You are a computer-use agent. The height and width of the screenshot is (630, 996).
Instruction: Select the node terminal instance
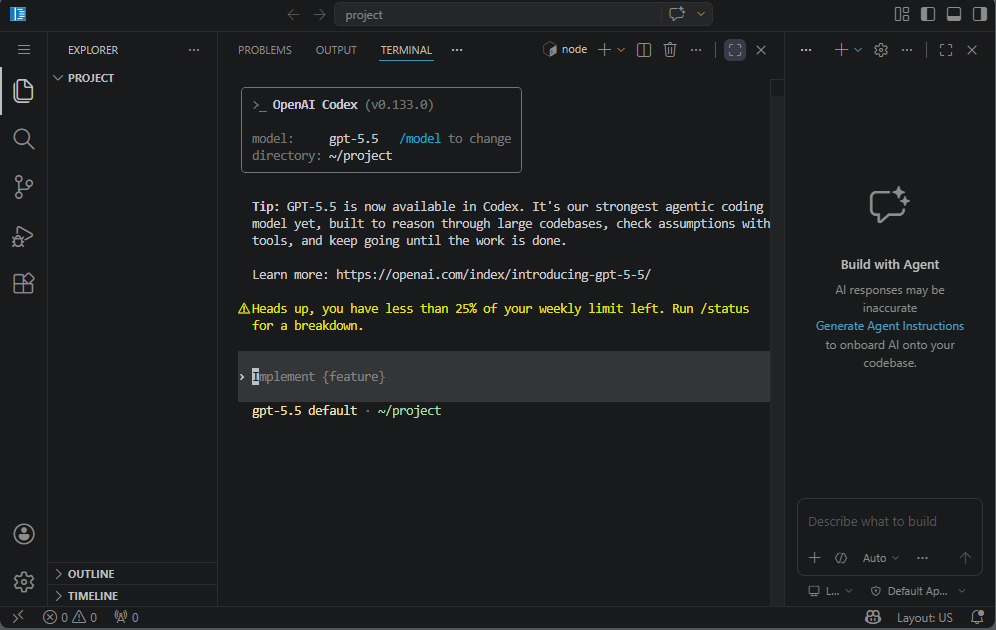tap(565, 50)
